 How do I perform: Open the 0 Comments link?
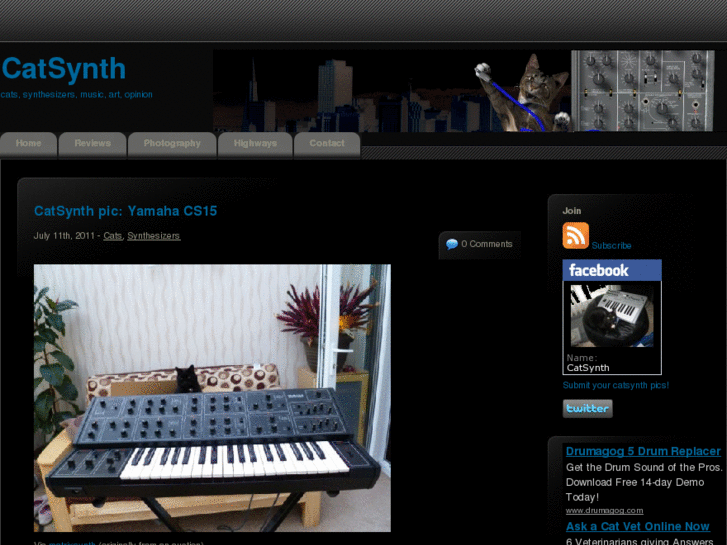[486, 244]
